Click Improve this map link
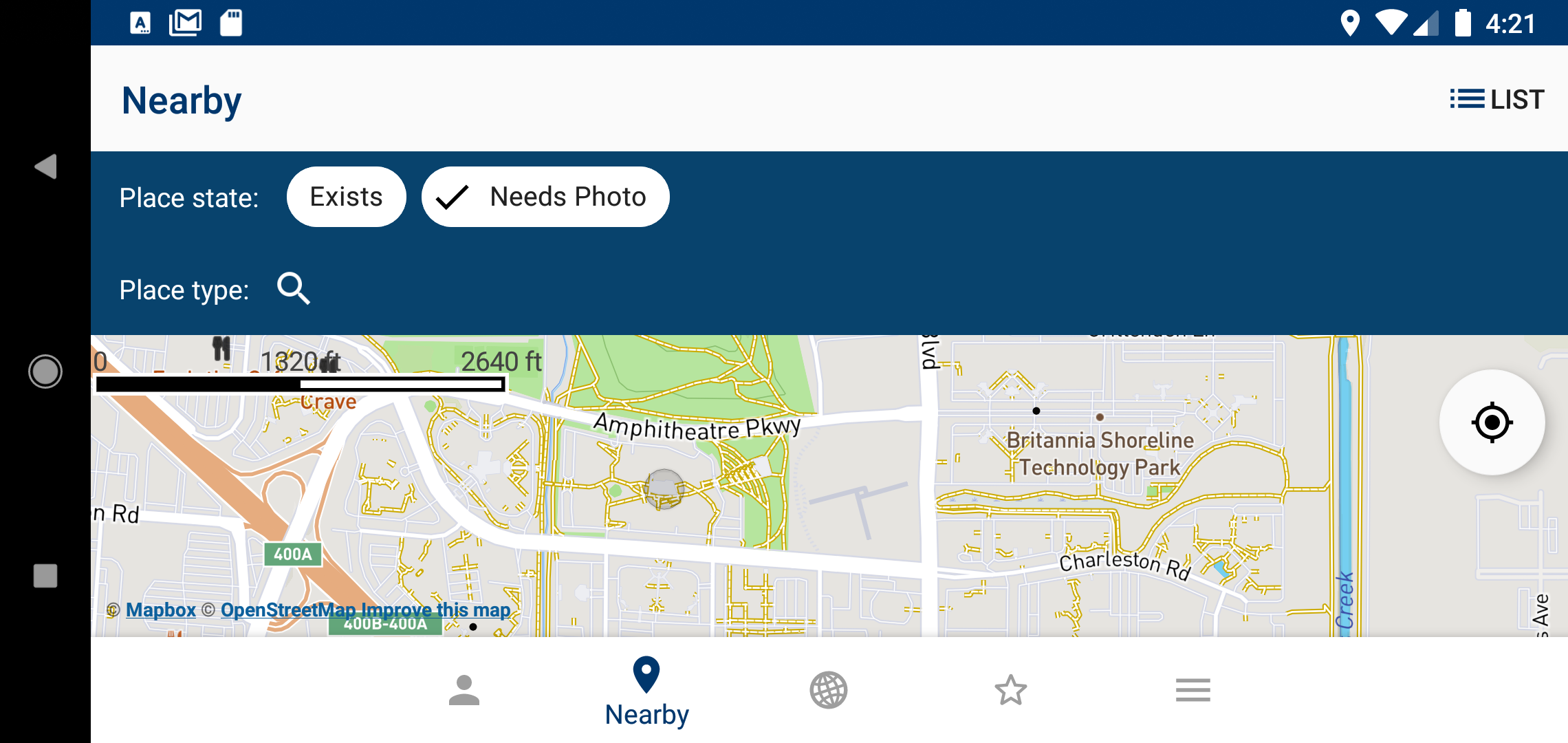 click(x=436, y=610)
